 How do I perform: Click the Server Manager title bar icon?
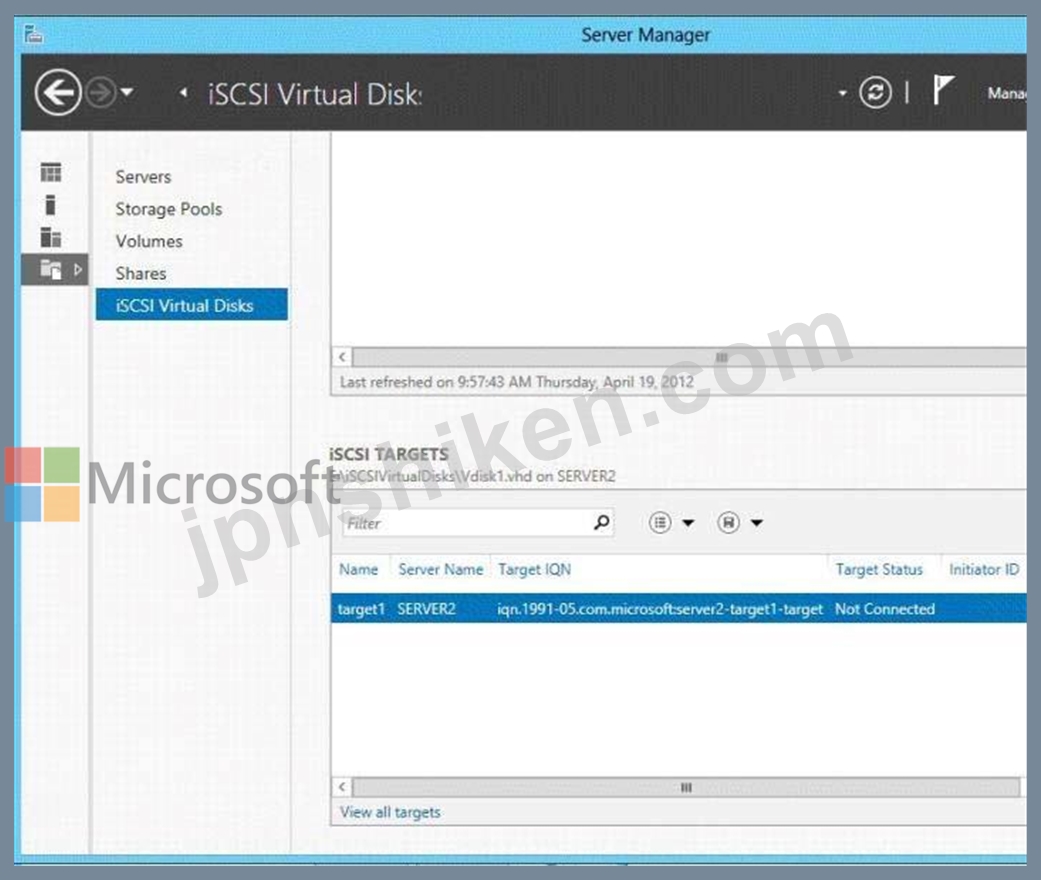33,33
